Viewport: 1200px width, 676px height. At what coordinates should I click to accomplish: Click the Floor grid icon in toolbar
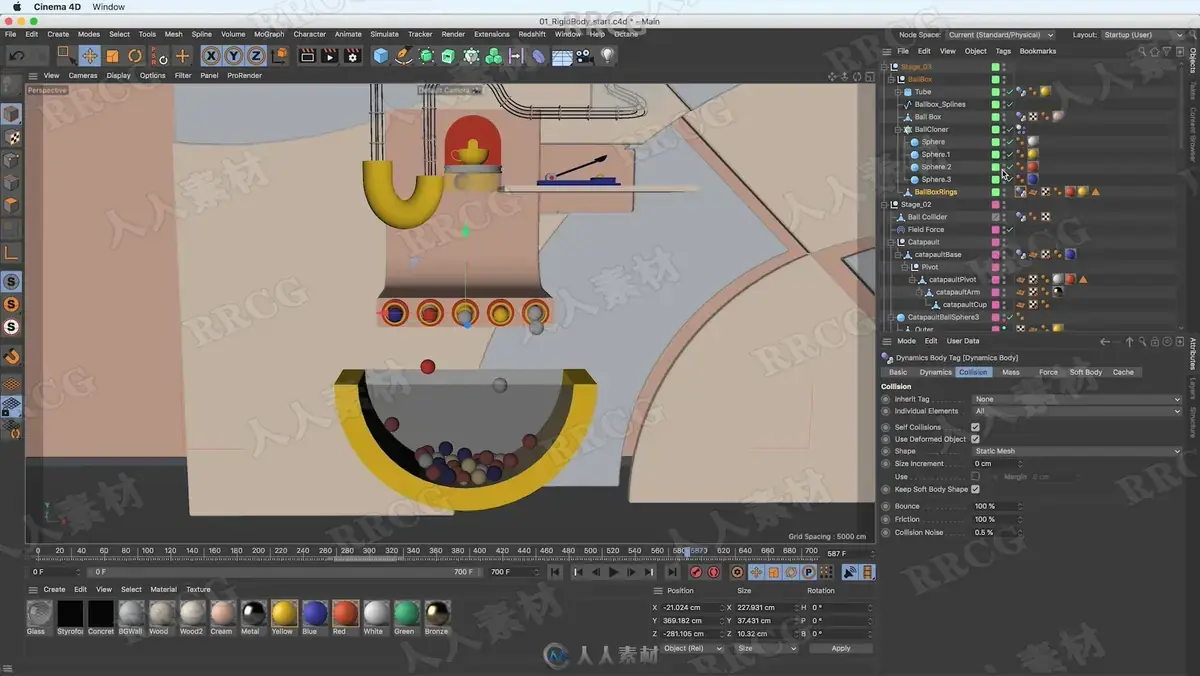tap(562, 56)
